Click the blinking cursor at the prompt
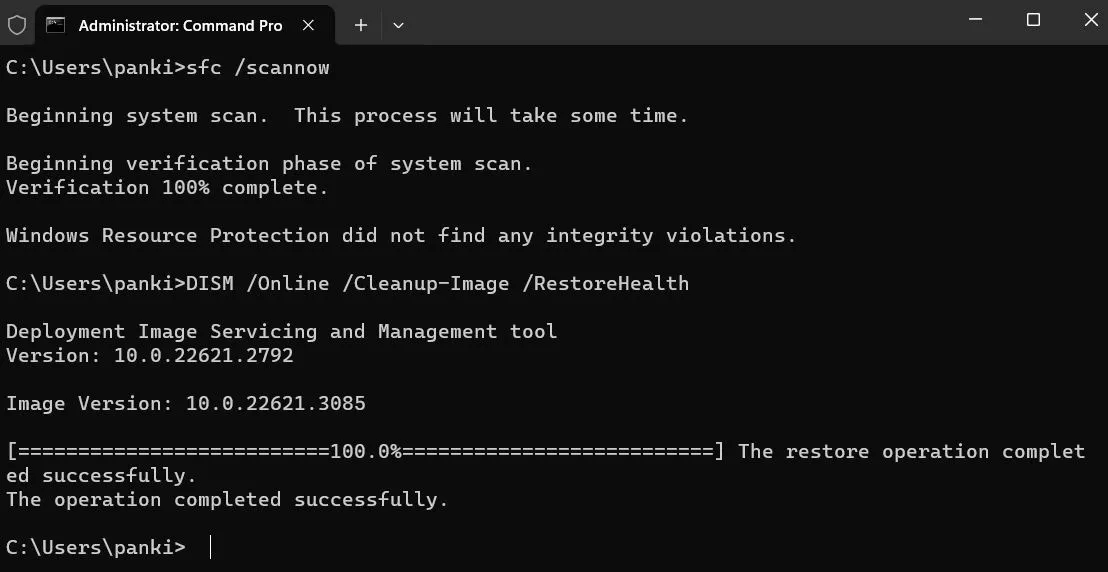The image size is (1108, 572). 211,547
